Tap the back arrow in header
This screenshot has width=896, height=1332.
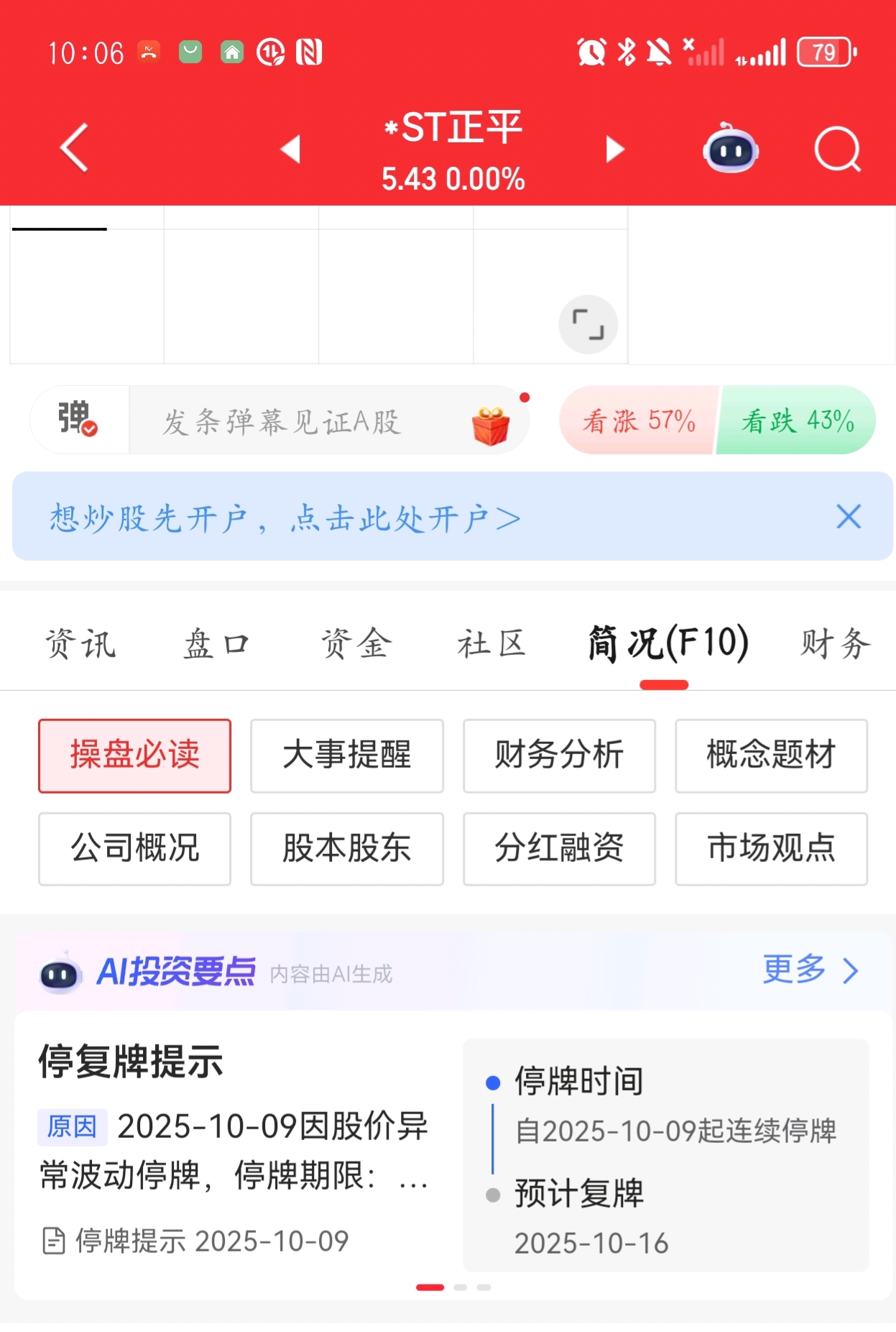pos(75,148)
